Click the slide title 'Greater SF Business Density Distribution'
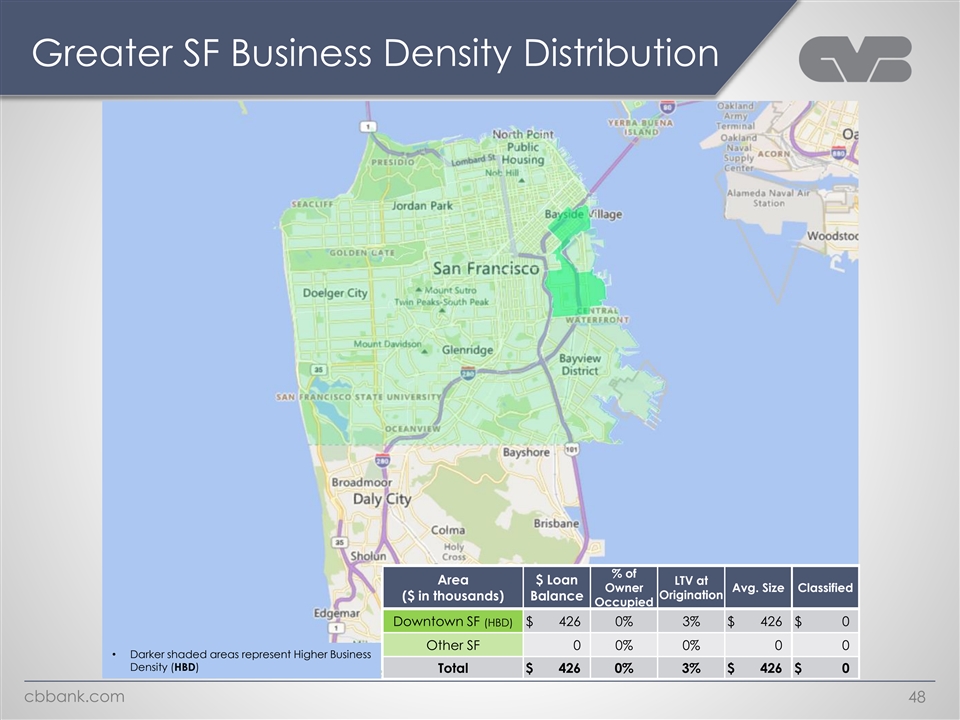The height and width of the screenshot is (720, 960). click(x=375, y=54)
